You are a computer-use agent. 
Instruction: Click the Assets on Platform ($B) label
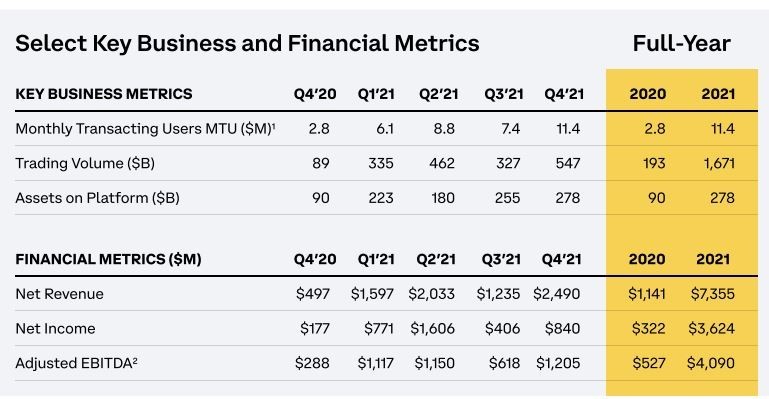point(97,198)
